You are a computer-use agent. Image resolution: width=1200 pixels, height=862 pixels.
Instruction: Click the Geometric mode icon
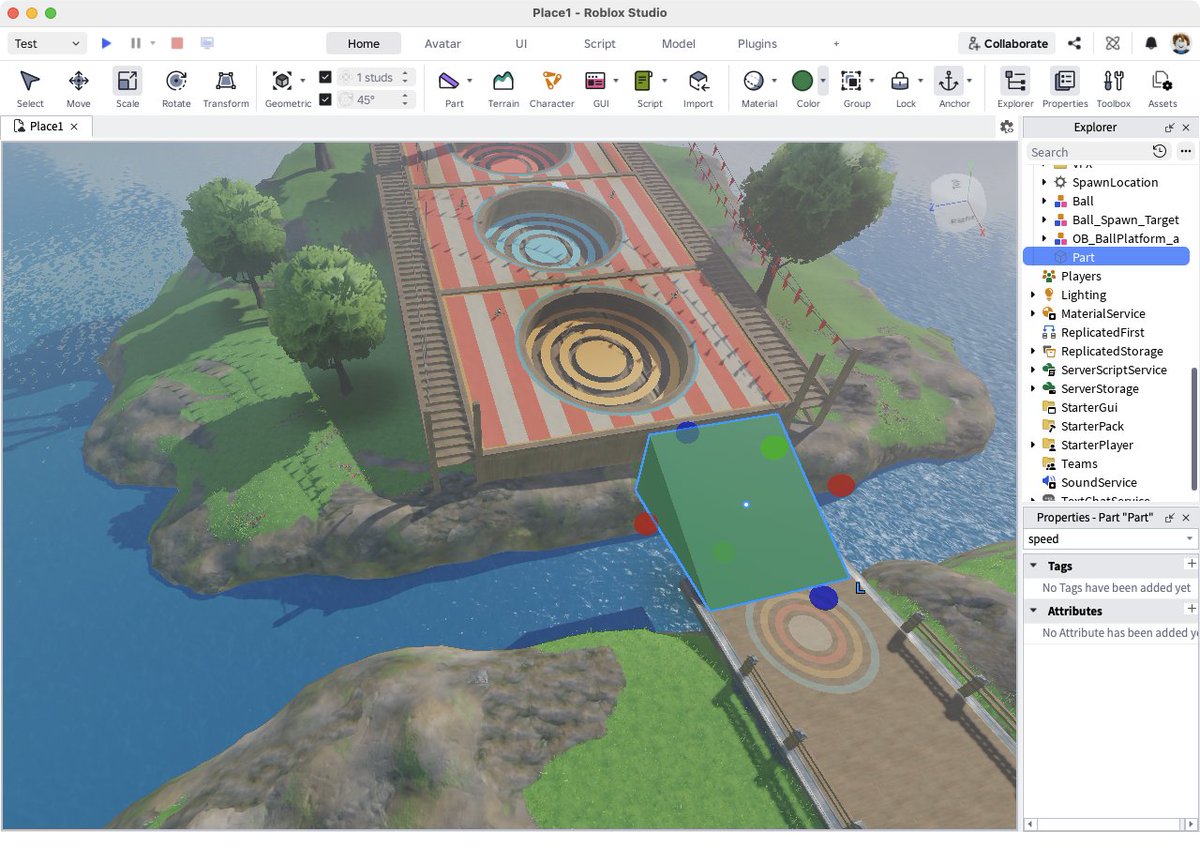pyautogui.click(x=282, y=81)
